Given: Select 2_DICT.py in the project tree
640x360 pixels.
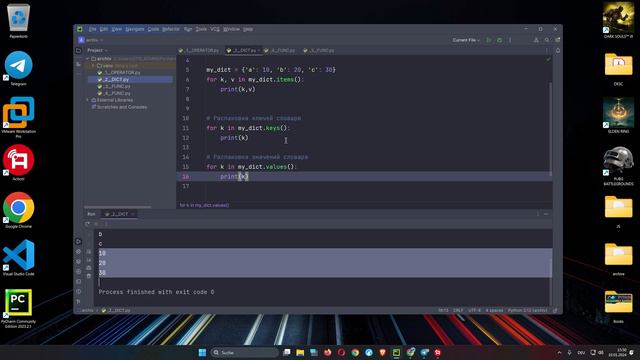Looking at the screenshot, I should 130,79.
